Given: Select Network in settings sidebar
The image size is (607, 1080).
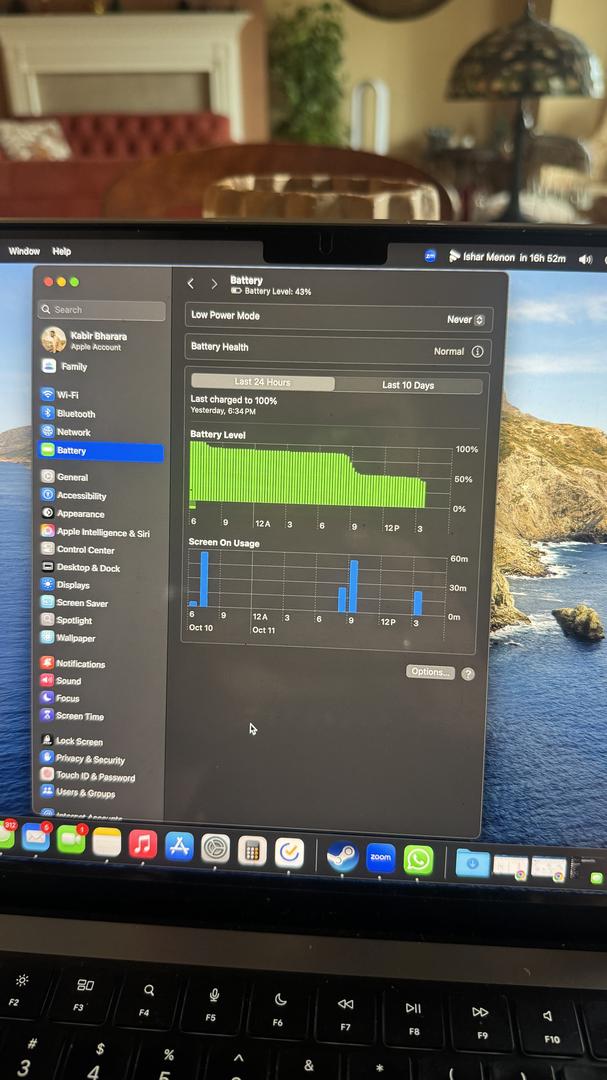Looking at the screenshot, I should (74, 433).
